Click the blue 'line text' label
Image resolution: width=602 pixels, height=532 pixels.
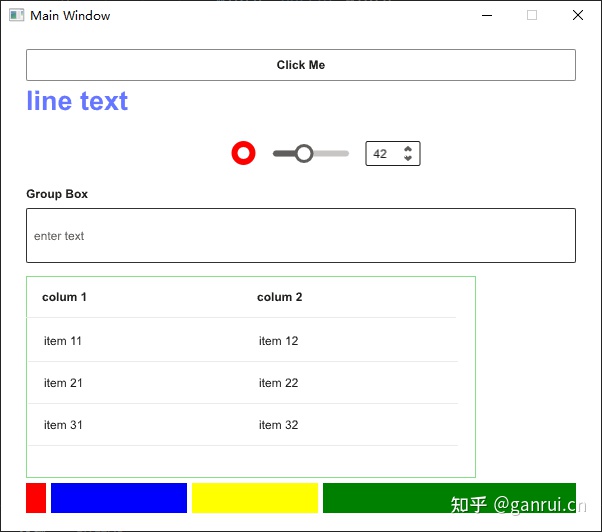coord(77,101)
